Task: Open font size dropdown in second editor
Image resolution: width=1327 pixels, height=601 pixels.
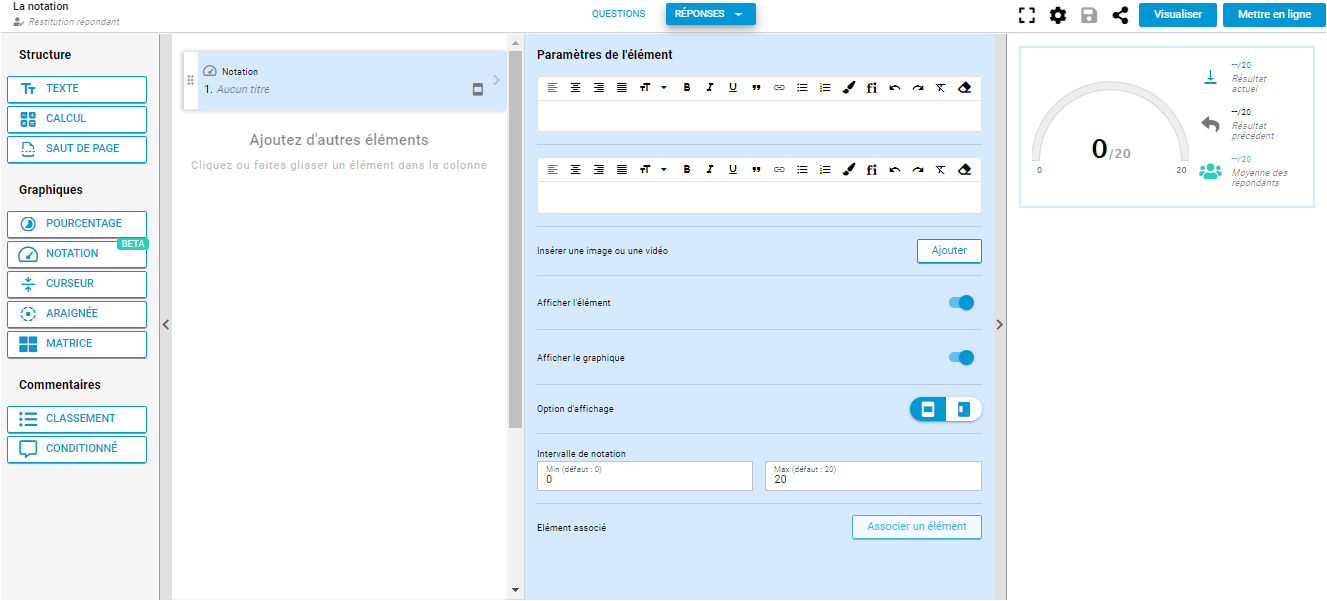Action: click(x=652, y=170)
